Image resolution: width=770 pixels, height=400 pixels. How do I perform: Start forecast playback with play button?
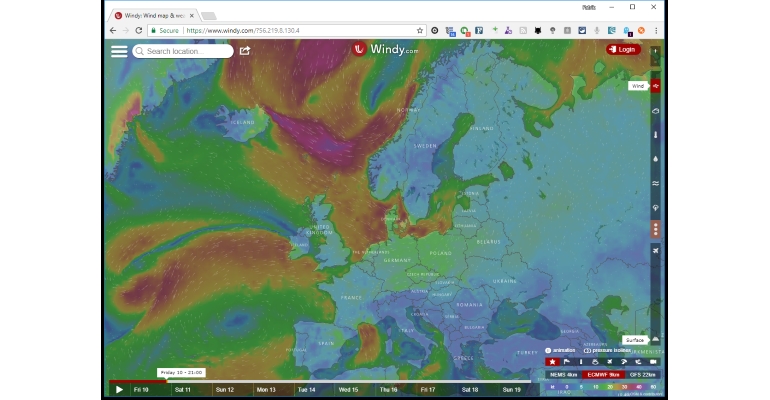pos(119,390)
